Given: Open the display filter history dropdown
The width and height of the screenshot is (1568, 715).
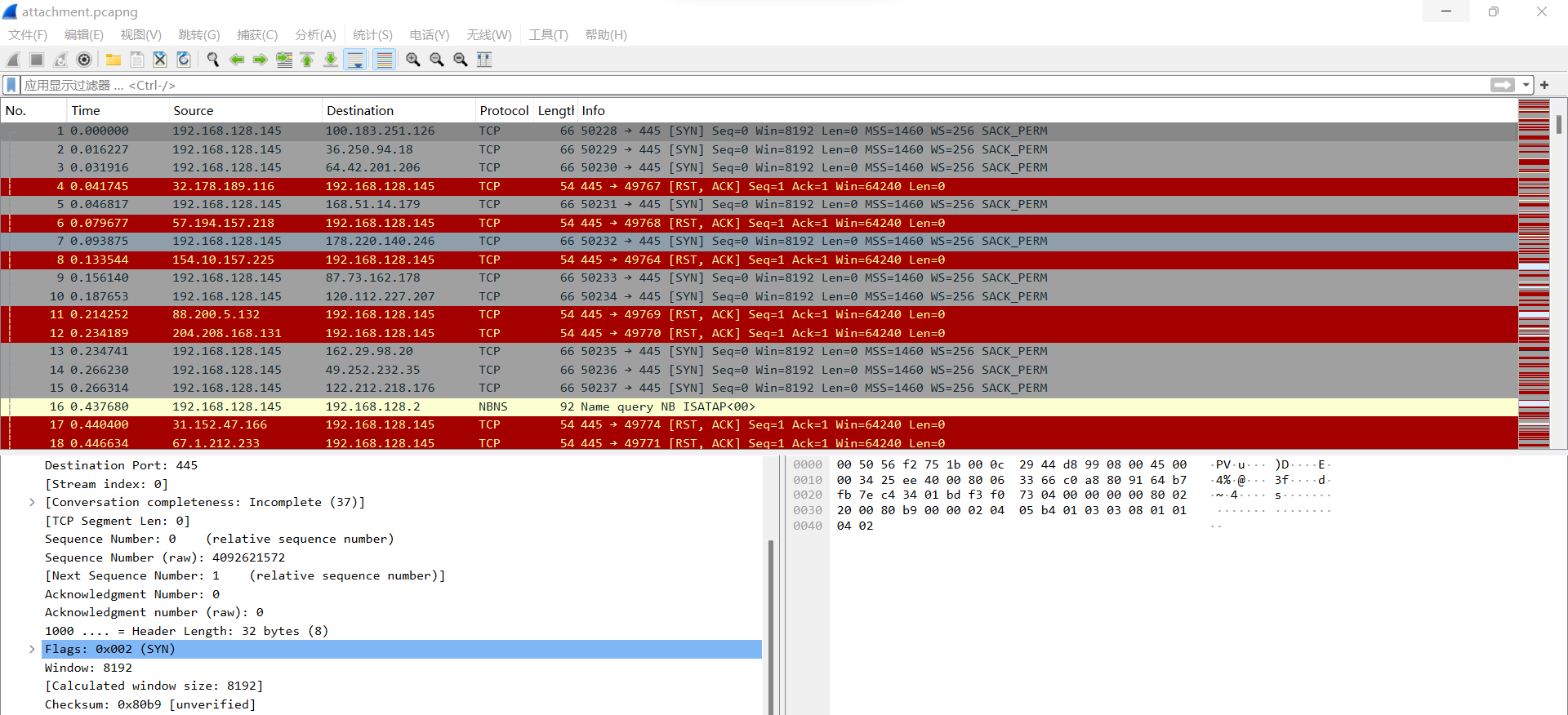Looking at the screenshot, I should click(1526, 85).
